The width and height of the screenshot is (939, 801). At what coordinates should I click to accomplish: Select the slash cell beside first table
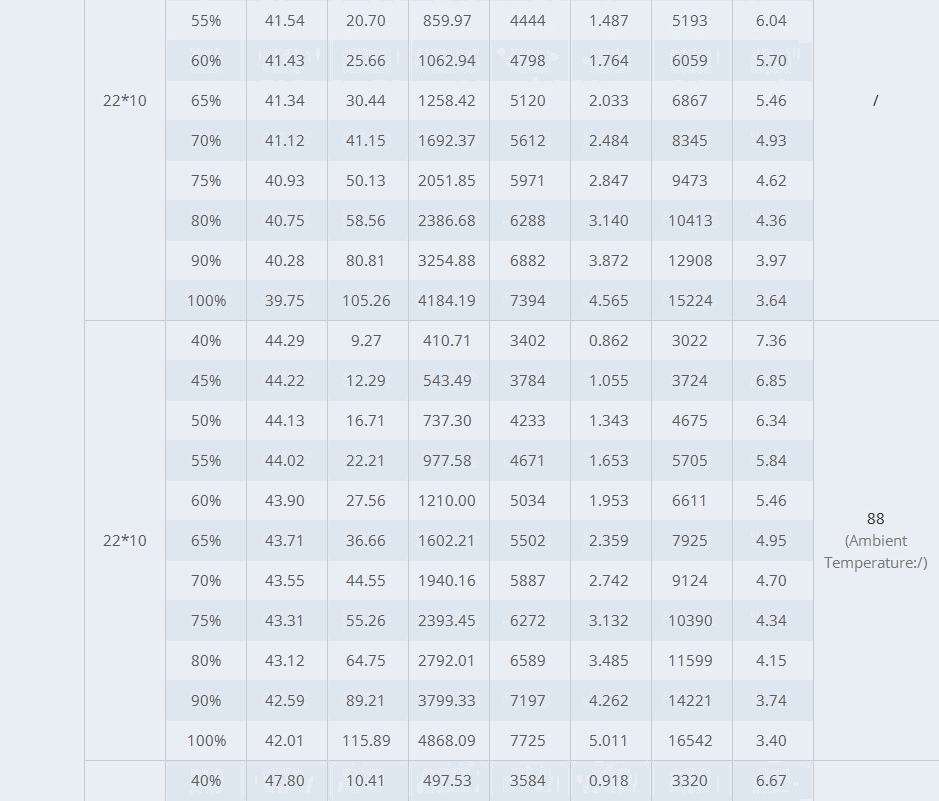(x=876, y=101)
